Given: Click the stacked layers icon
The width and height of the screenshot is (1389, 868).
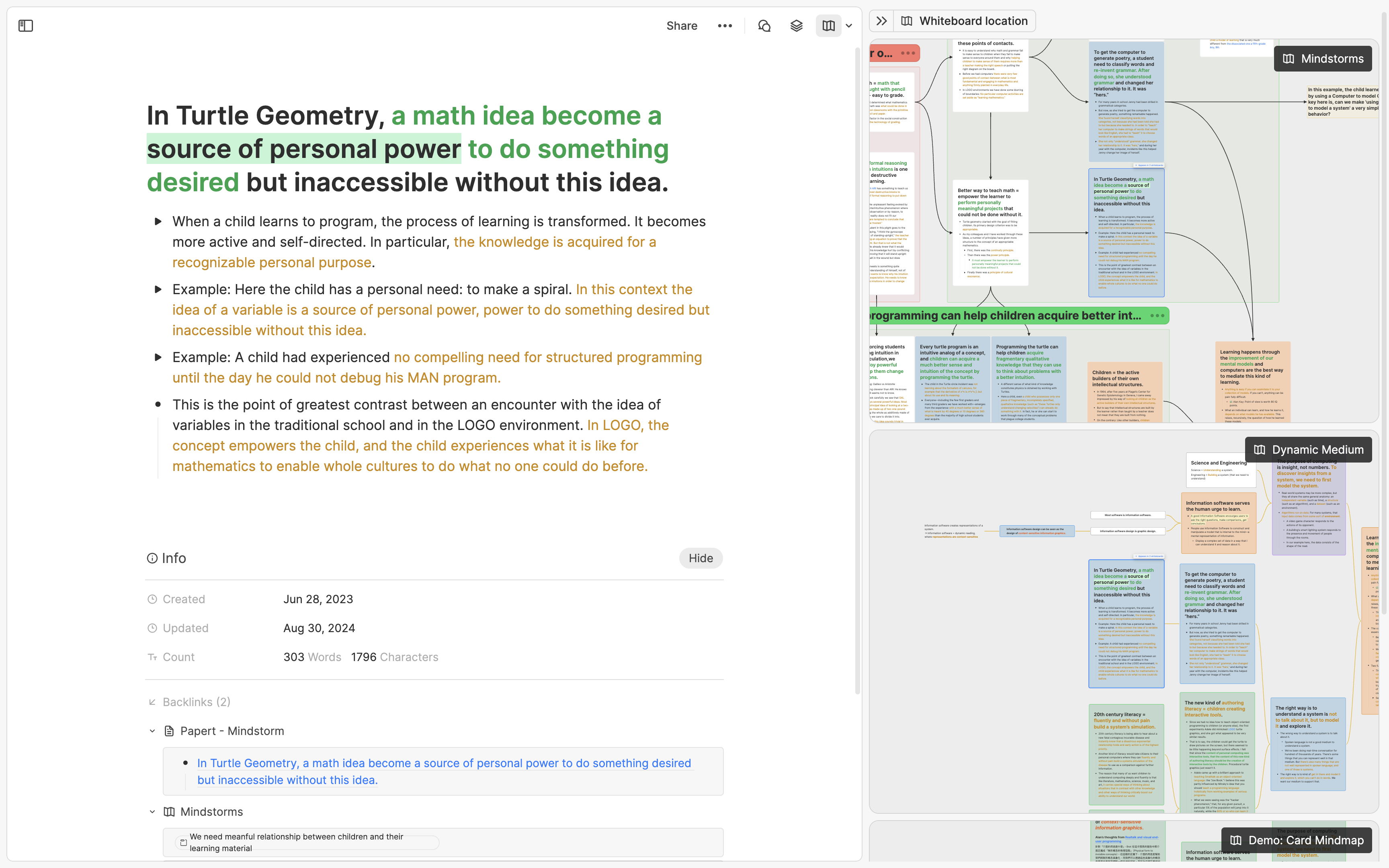Looking at the screenshot, I should 796,26.
